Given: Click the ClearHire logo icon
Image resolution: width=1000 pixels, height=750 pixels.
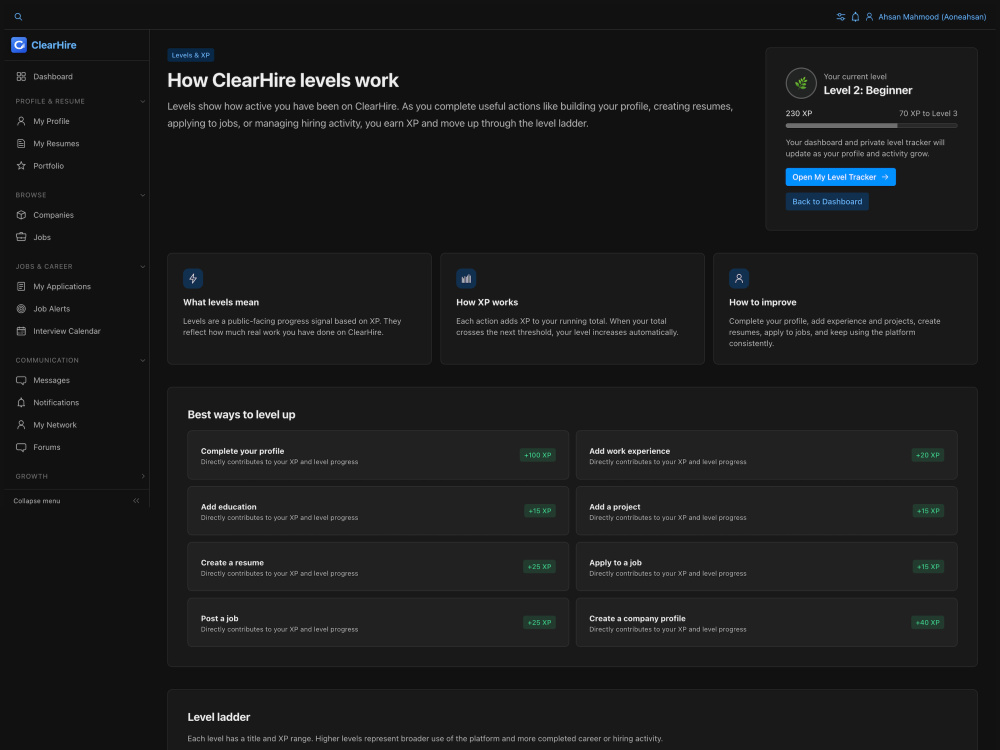Looking at the screenshot, I should click(19, 45).
